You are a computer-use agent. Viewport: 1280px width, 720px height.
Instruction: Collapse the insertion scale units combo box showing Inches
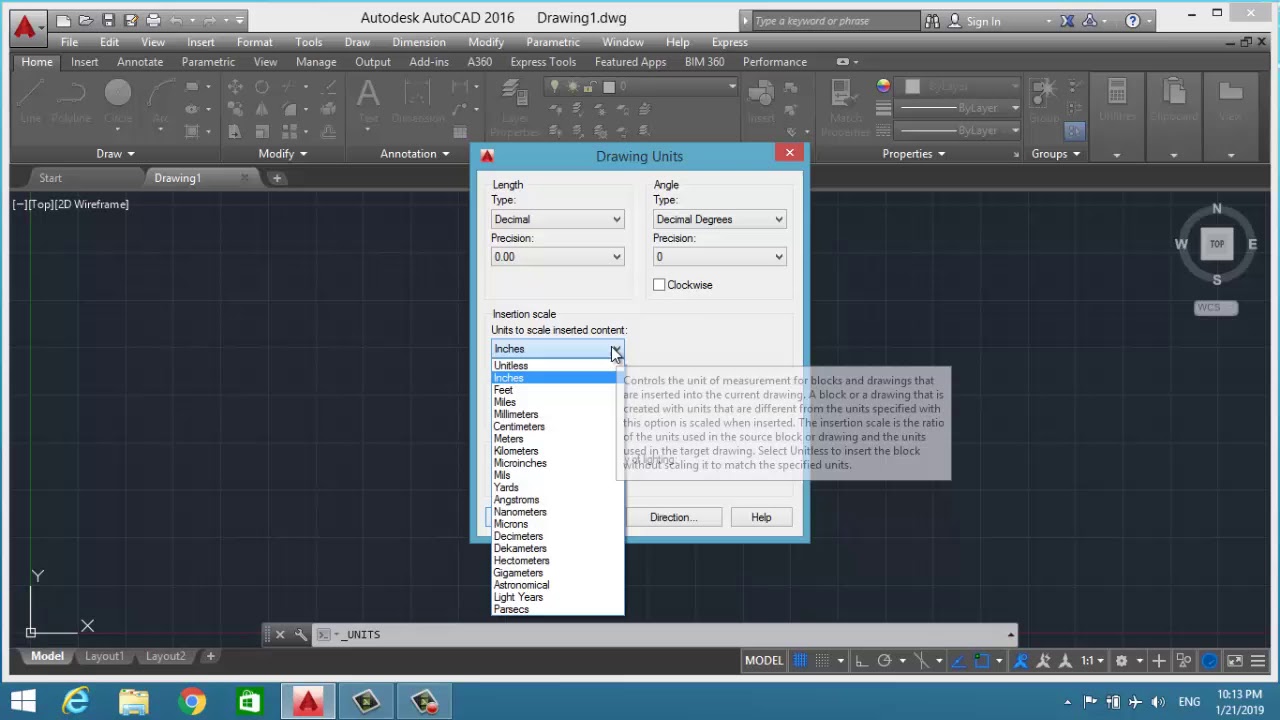[557, 349]
